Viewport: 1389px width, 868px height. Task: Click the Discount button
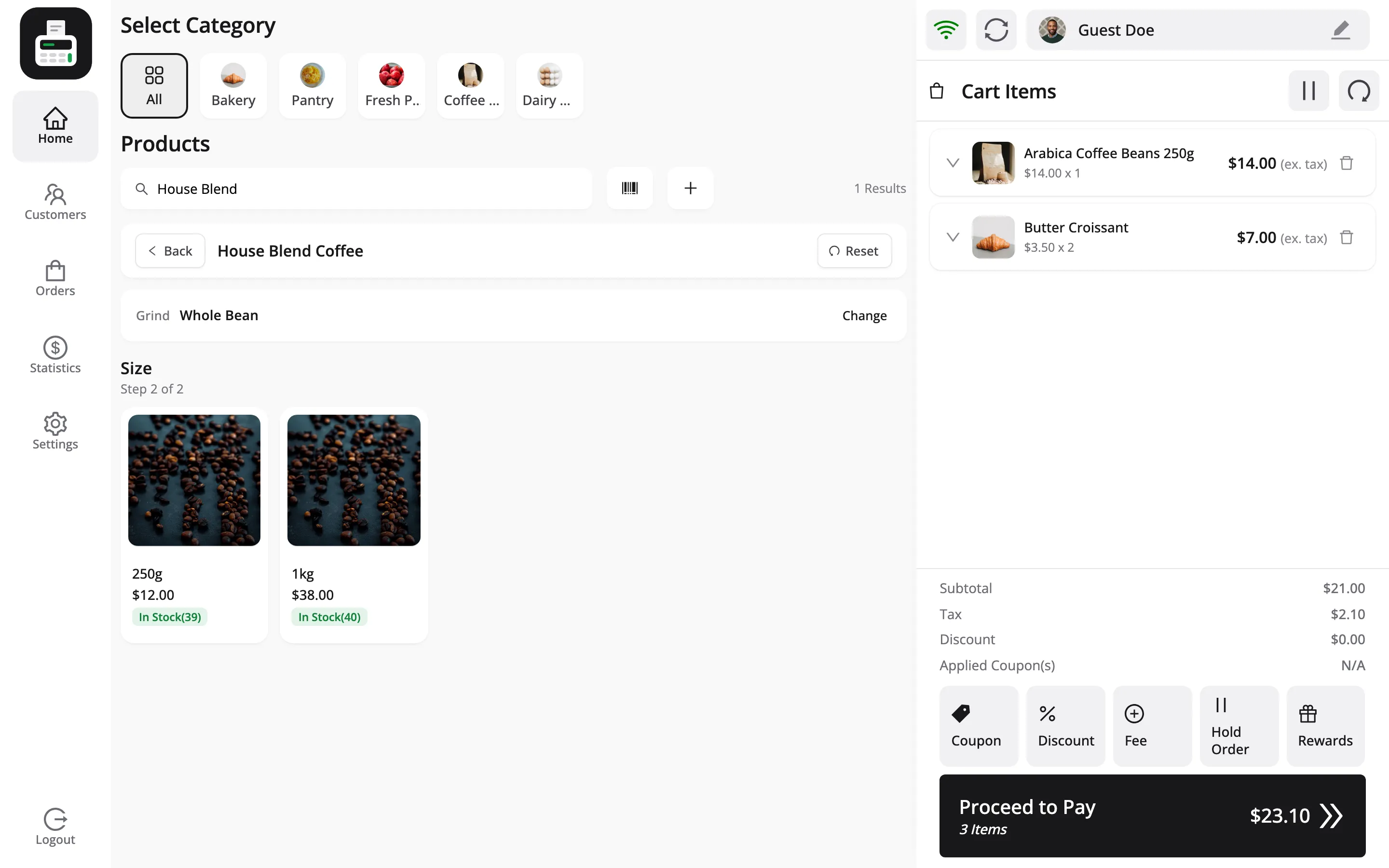click(1065, 726)
